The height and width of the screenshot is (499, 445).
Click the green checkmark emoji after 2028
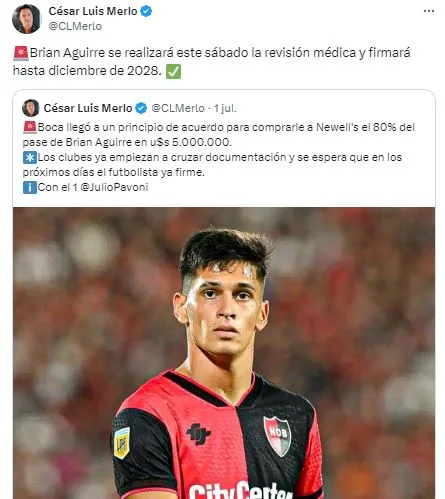click(x=174, y=71)
